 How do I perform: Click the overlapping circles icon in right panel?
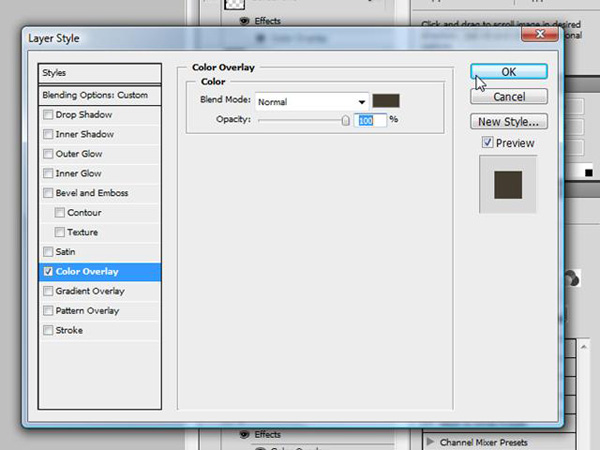[x=572, y=279]
